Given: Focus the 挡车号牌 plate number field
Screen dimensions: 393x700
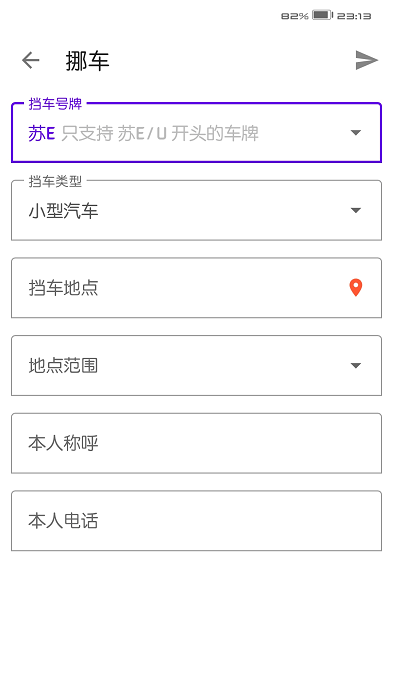Looking at the screenshot, I should pos(196,133).
